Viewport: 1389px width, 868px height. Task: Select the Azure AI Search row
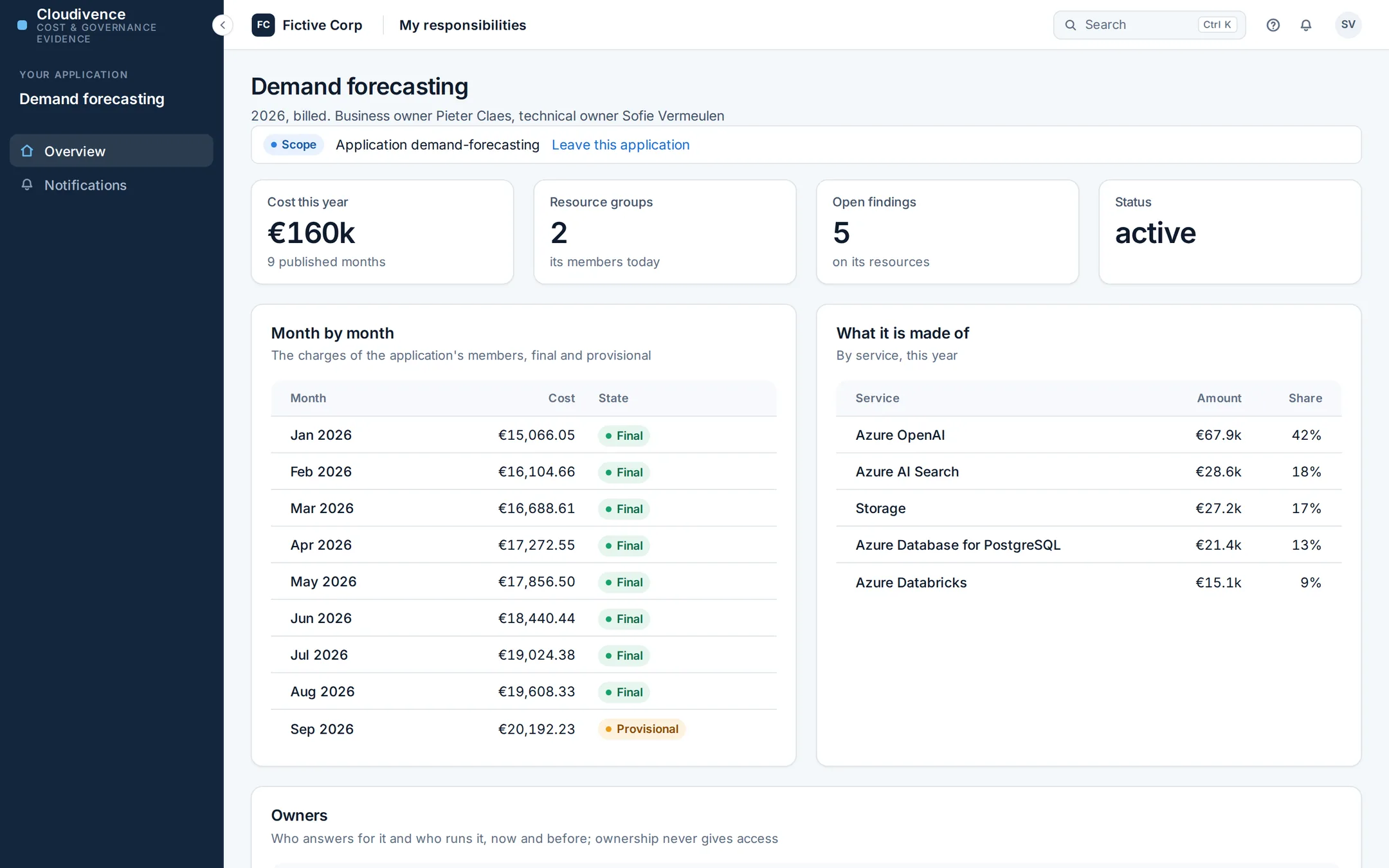pos(1088,471)
